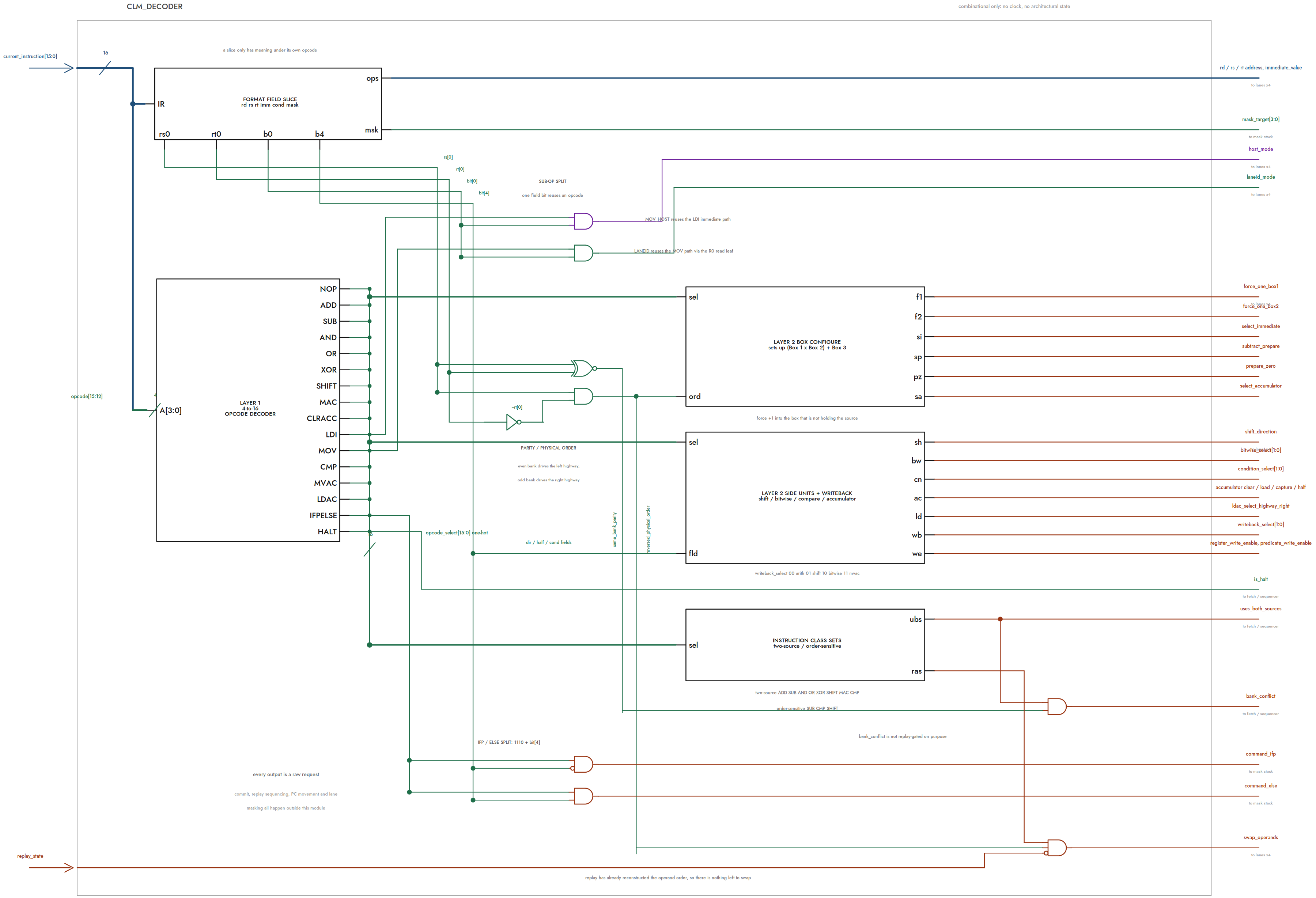
Task: Select the FORMAT FIELD SLICE block title
Action: [269, 99]
